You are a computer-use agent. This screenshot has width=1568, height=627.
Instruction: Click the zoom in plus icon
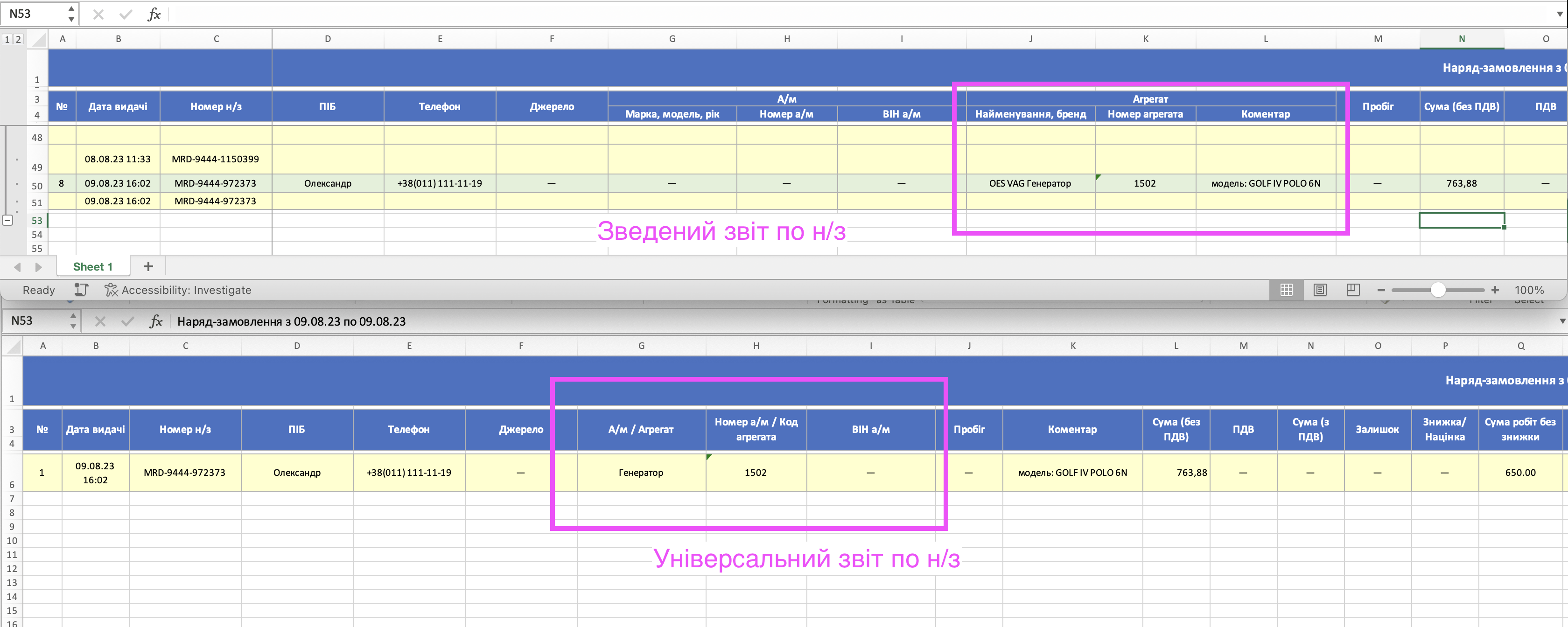coord(1495,290)
